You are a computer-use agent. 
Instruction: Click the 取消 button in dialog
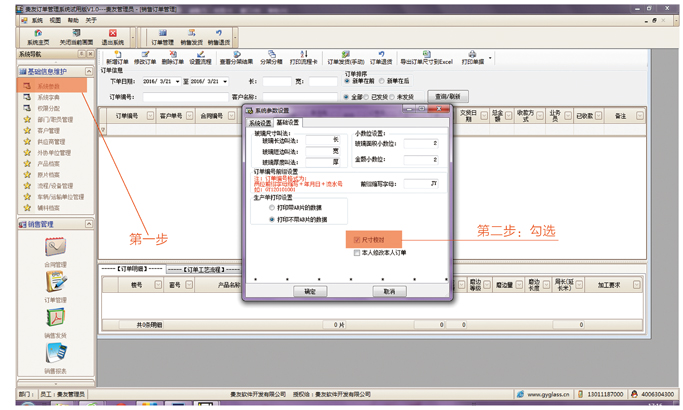389,291
